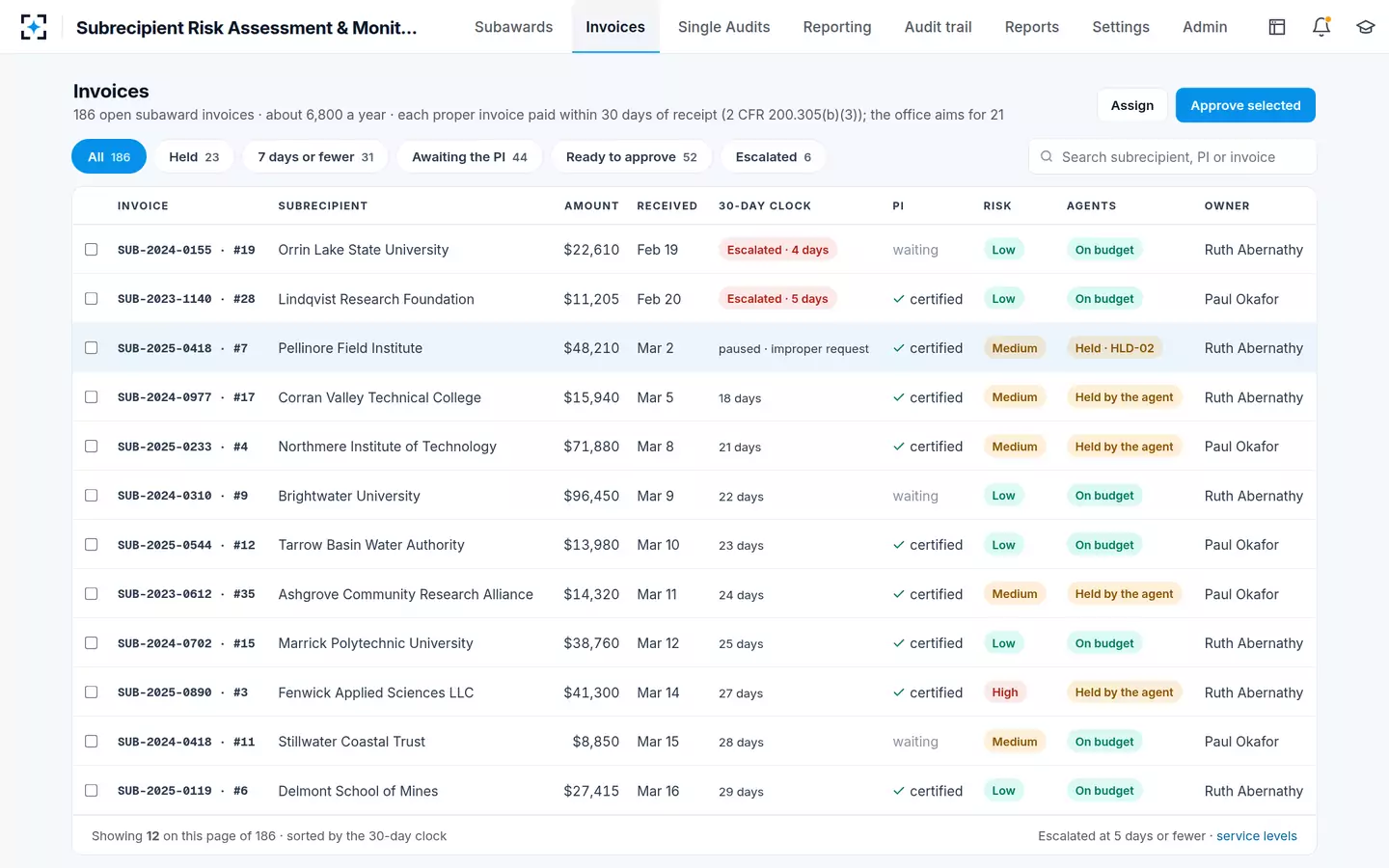Click paused · improper request status
Screen dimensions: 1389x868
pyautogui.click(x=794, y=349)
